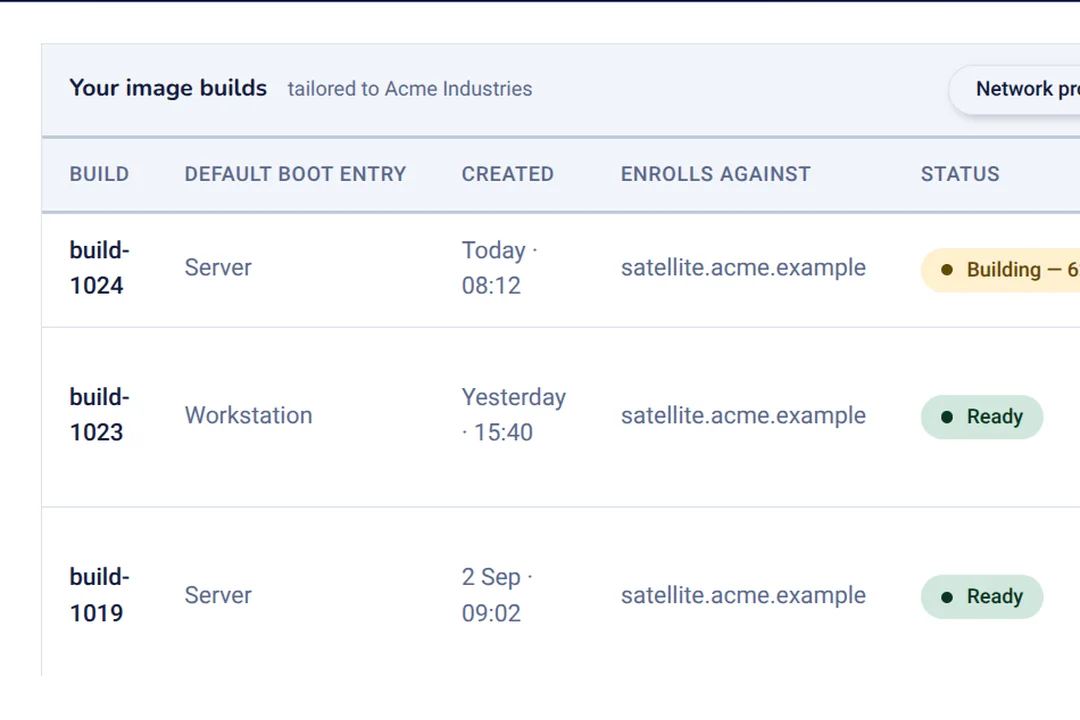Click the 2 Sep 09:02 created time

tap(497, 595)
